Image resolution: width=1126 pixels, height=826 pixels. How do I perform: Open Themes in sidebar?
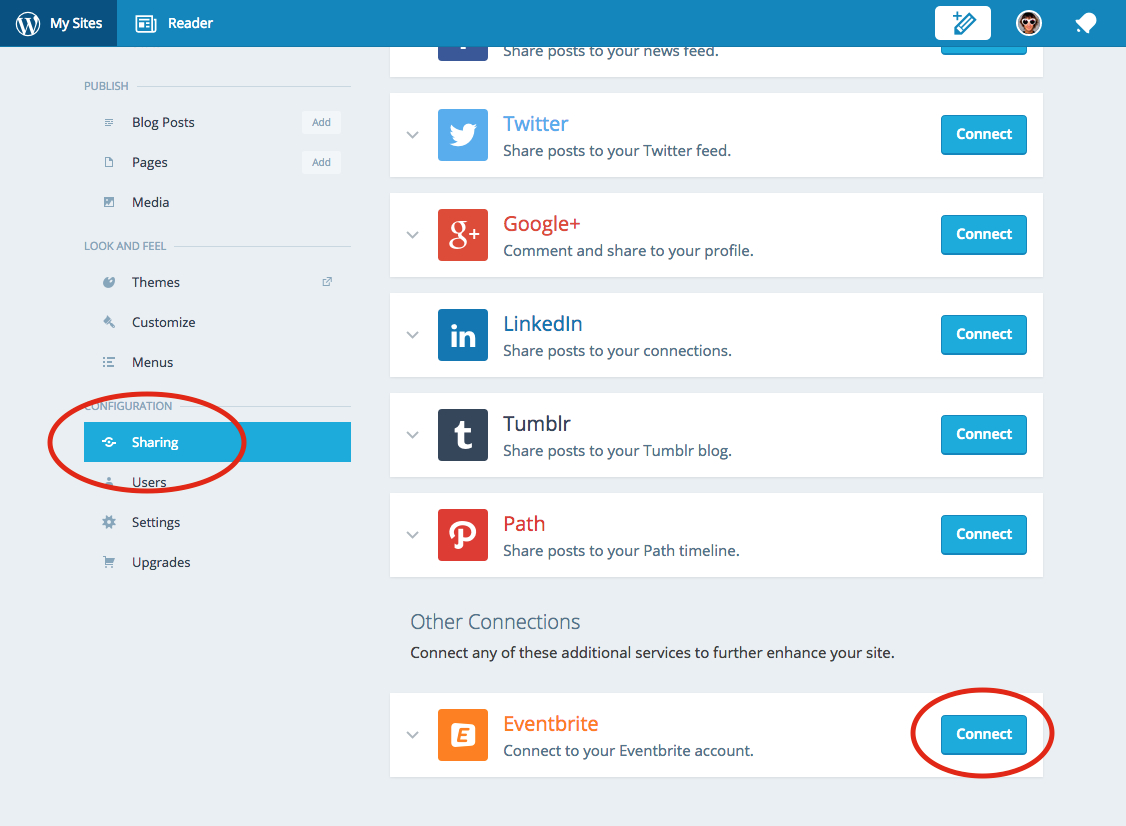156,282
